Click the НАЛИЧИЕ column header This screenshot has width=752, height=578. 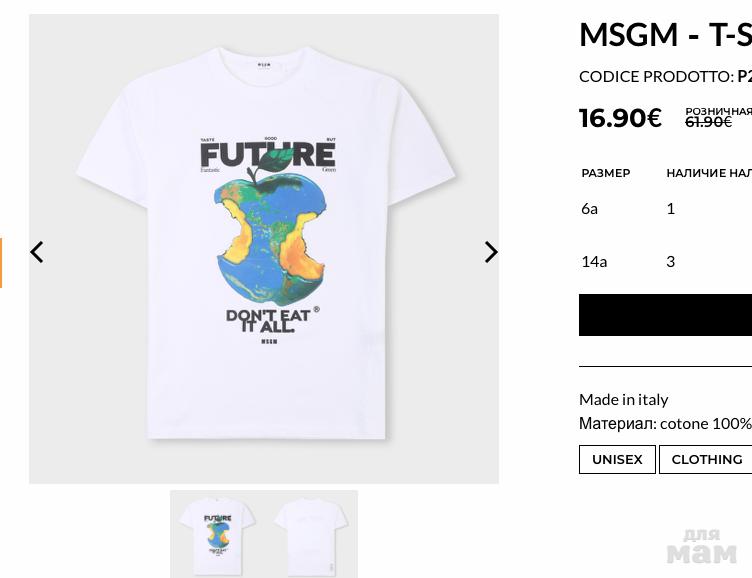click(708, 173)
